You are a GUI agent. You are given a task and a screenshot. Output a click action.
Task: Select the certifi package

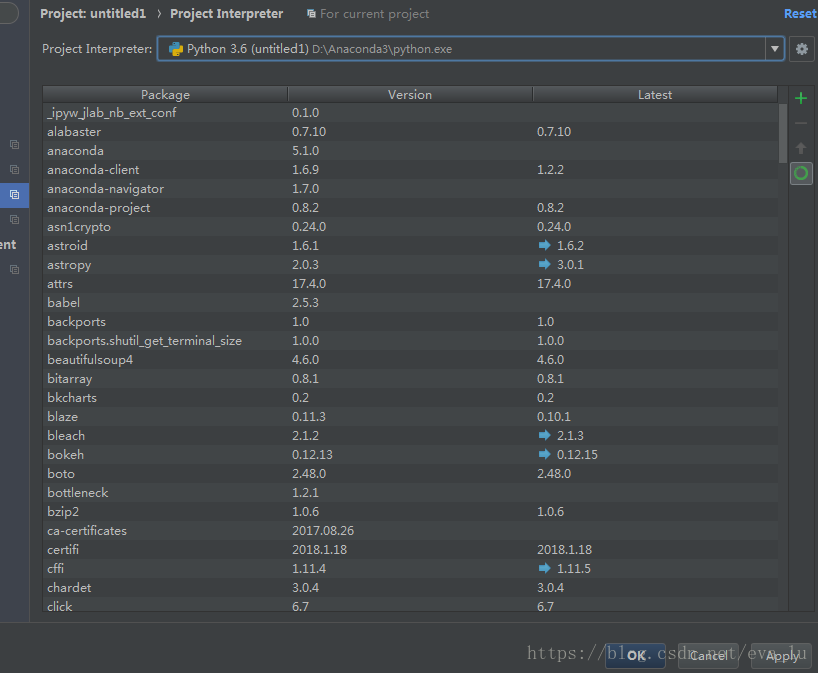click(63, 550)
